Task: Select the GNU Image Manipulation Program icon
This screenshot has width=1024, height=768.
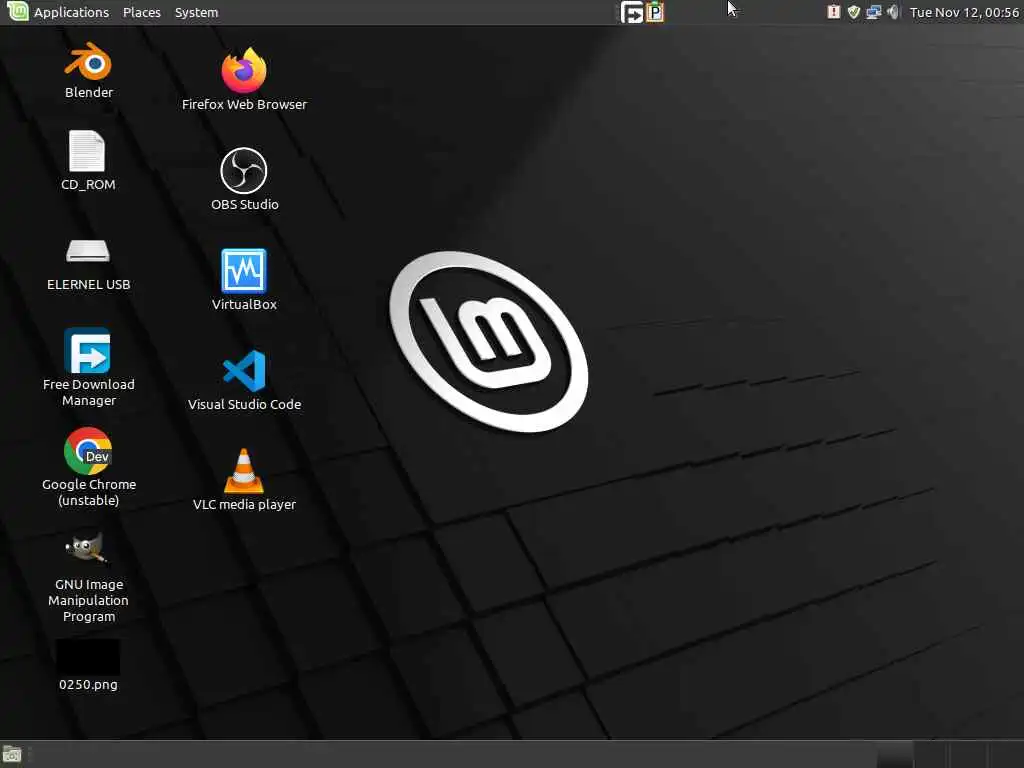Action: coord(86,549)
